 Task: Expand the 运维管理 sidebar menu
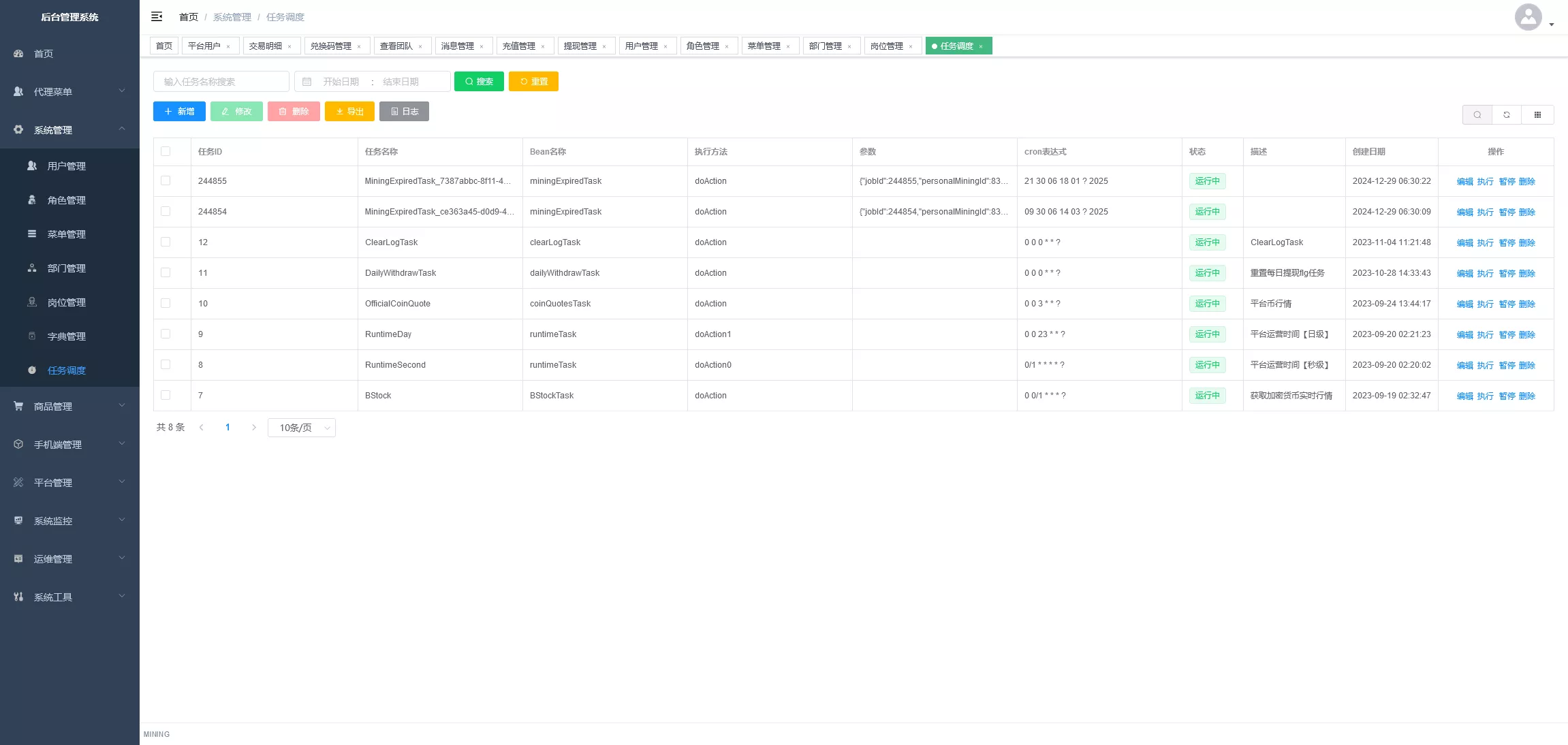click(69, 558)
